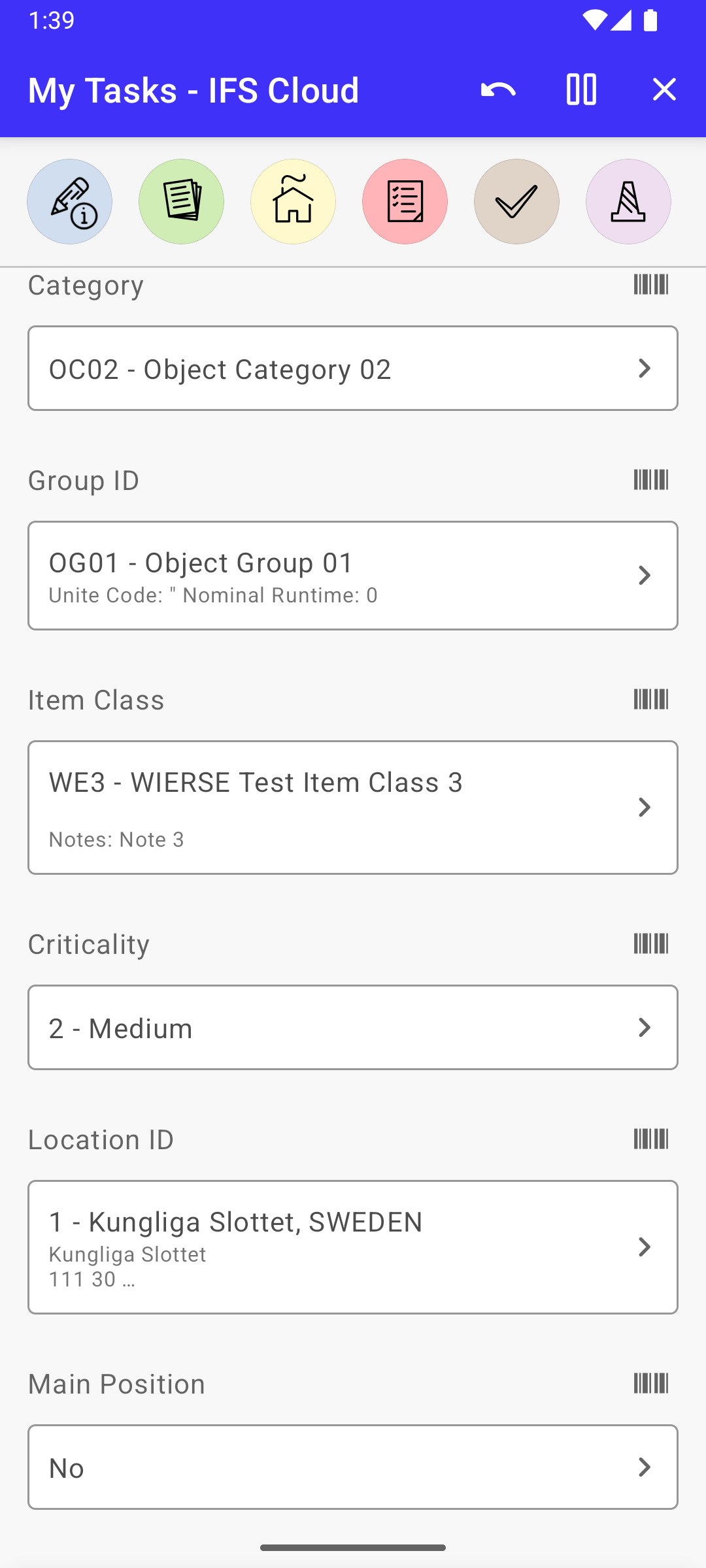Screen dimensions: 706x1568
Task: Tap the brown checkmark circle icon
Action: (x=516, y=202)
